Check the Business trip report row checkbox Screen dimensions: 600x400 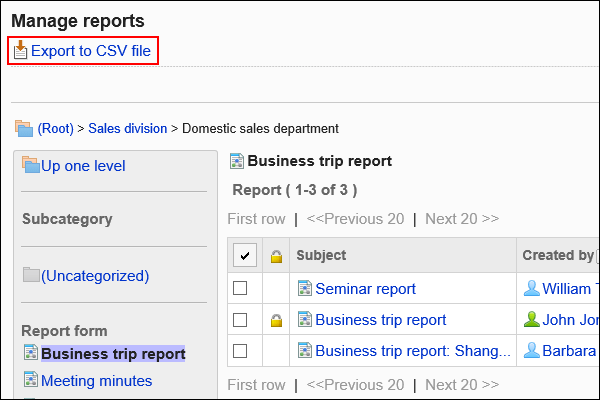click(240, 320)
